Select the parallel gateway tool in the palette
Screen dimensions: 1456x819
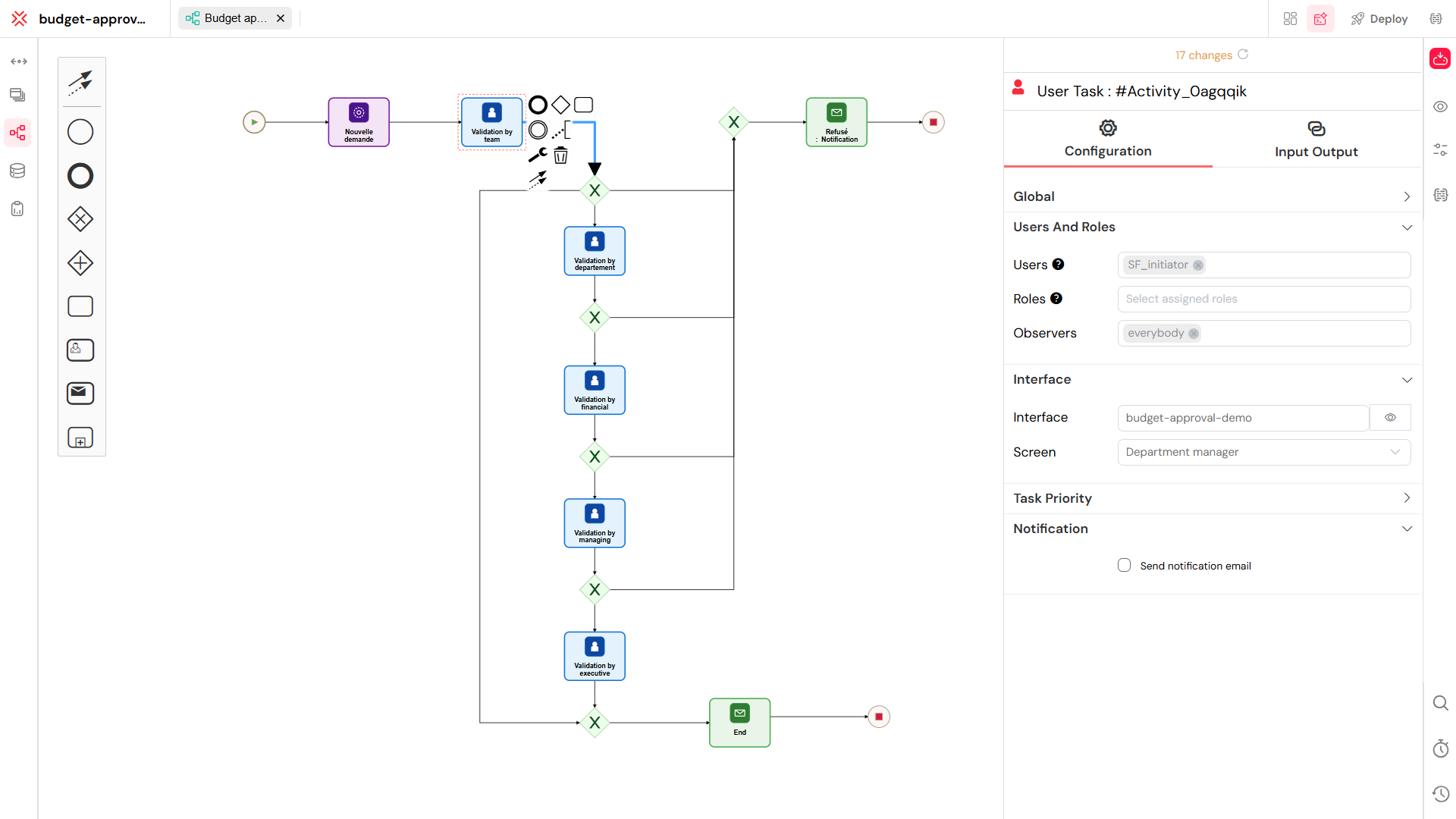[x=80, y=263]
